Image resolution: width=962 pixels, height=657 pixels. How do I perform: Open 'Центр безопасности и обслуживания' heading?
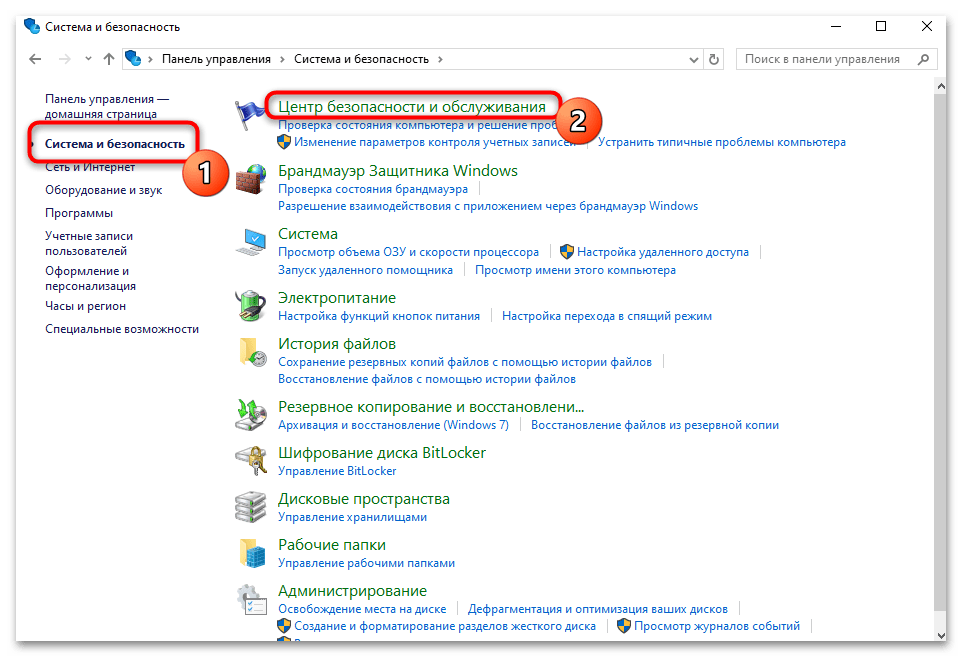(412, 107)
